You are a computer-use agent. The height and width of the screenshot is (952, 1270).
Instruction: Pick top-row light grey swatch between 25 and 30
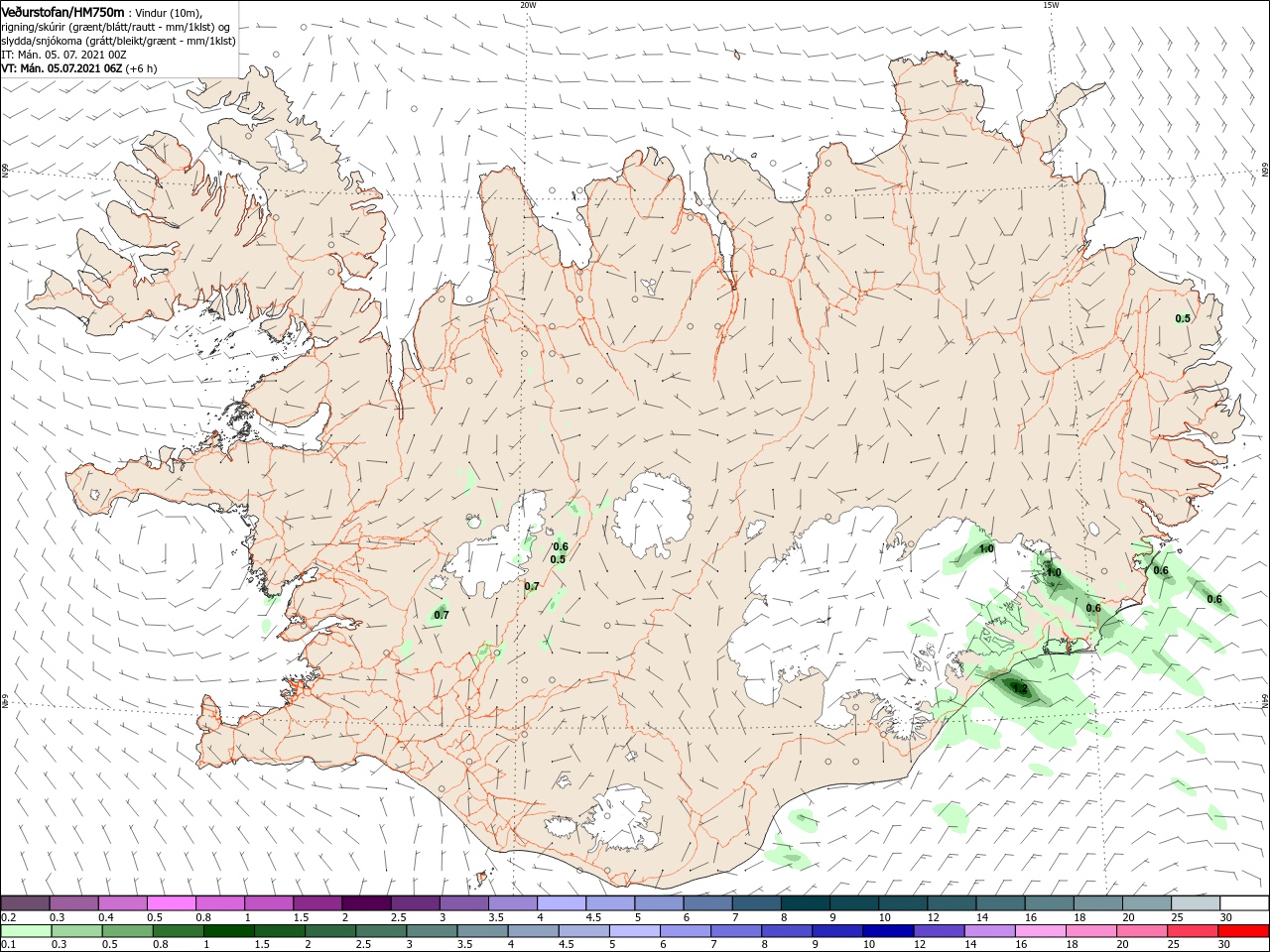pyautogui.click(x=1196, y=903)
